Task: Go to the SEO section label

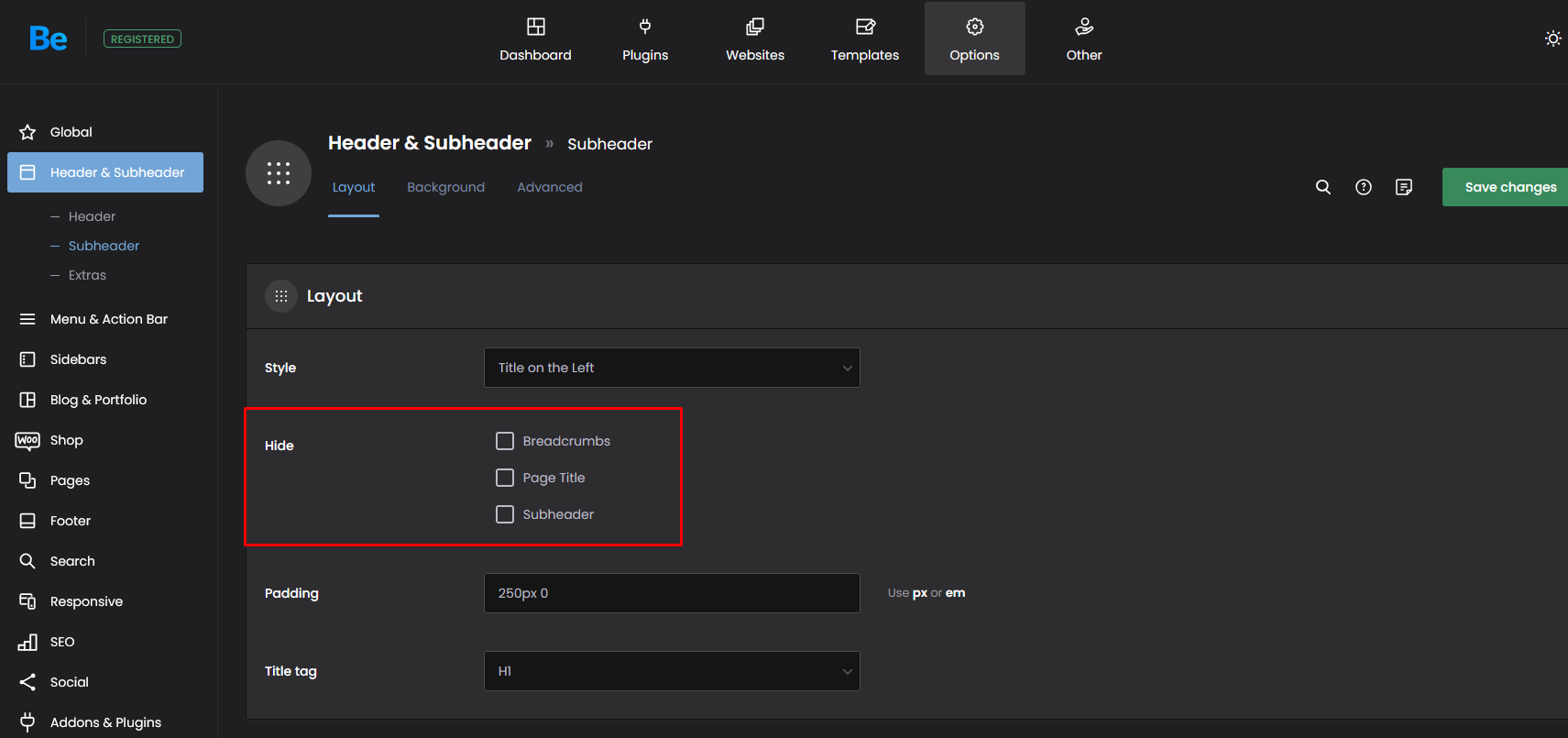Action: pyautogui.click(x=62, y=642)
